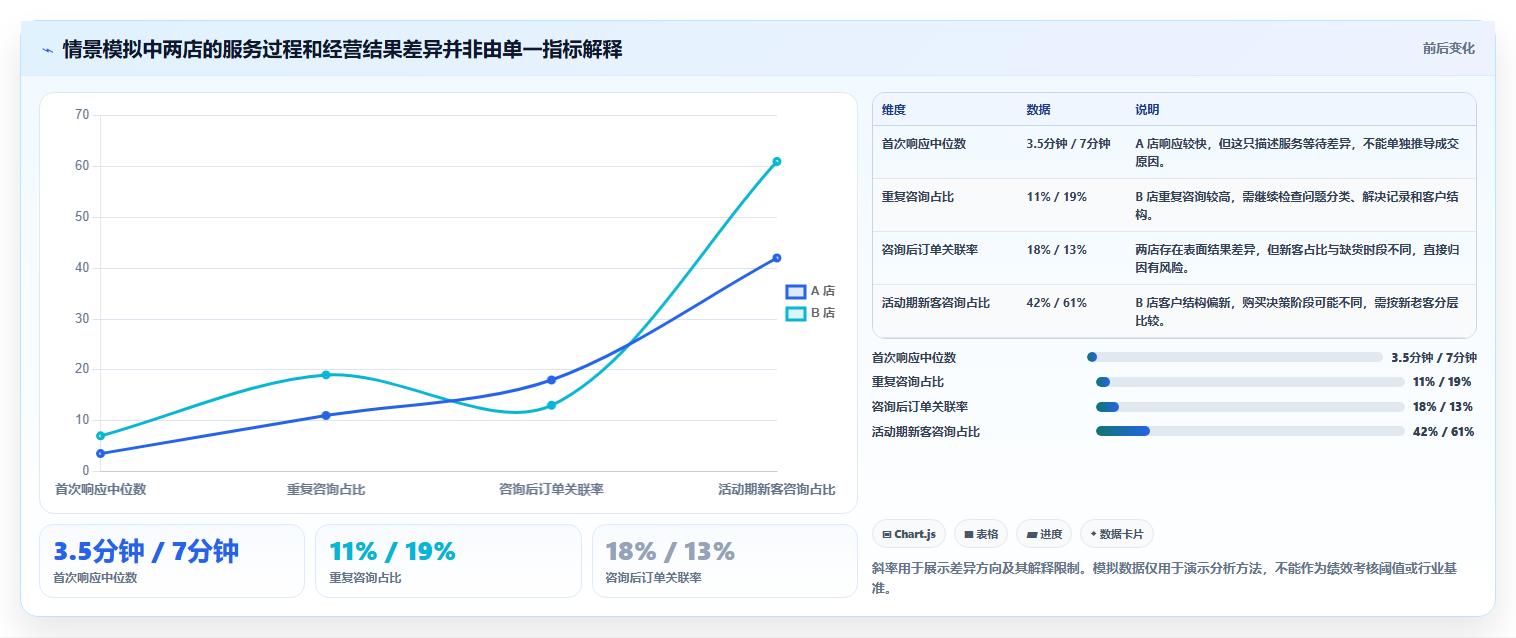Click the dashboard title heading text
This screenshot has width=1516, height=638.
(x=342, y=50)
